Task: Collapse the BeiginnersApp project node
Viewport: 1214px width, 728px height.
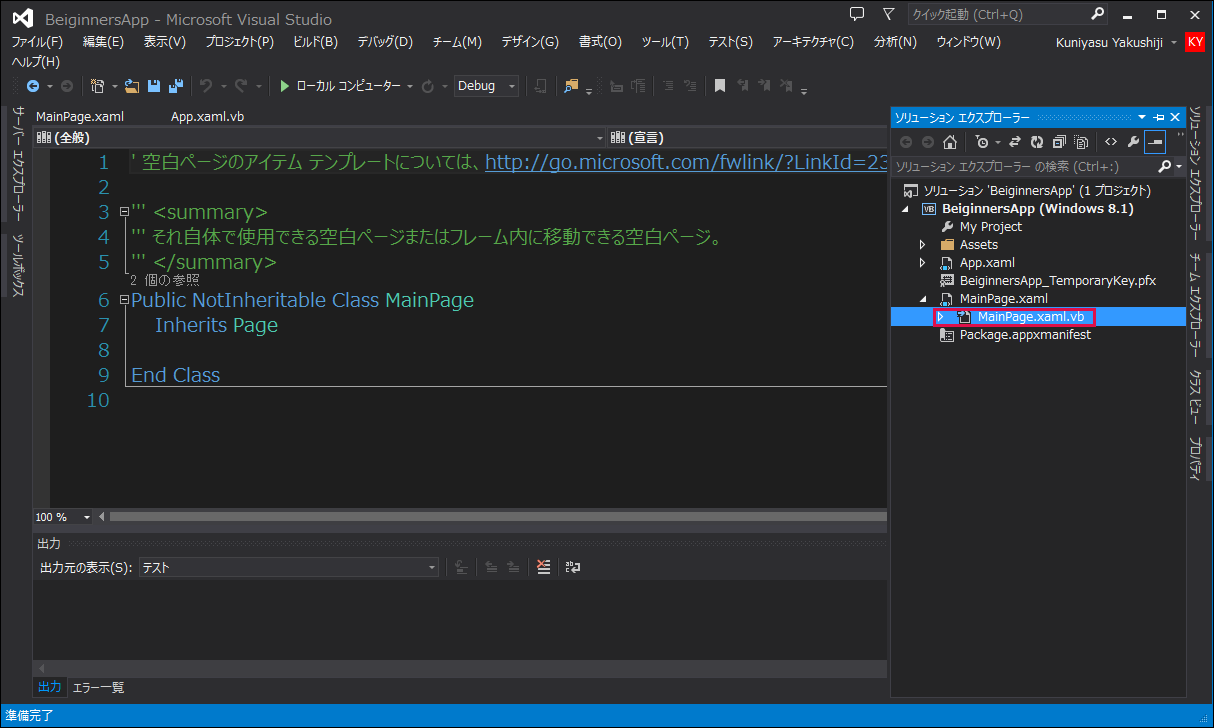Action: tap(906, 209)
